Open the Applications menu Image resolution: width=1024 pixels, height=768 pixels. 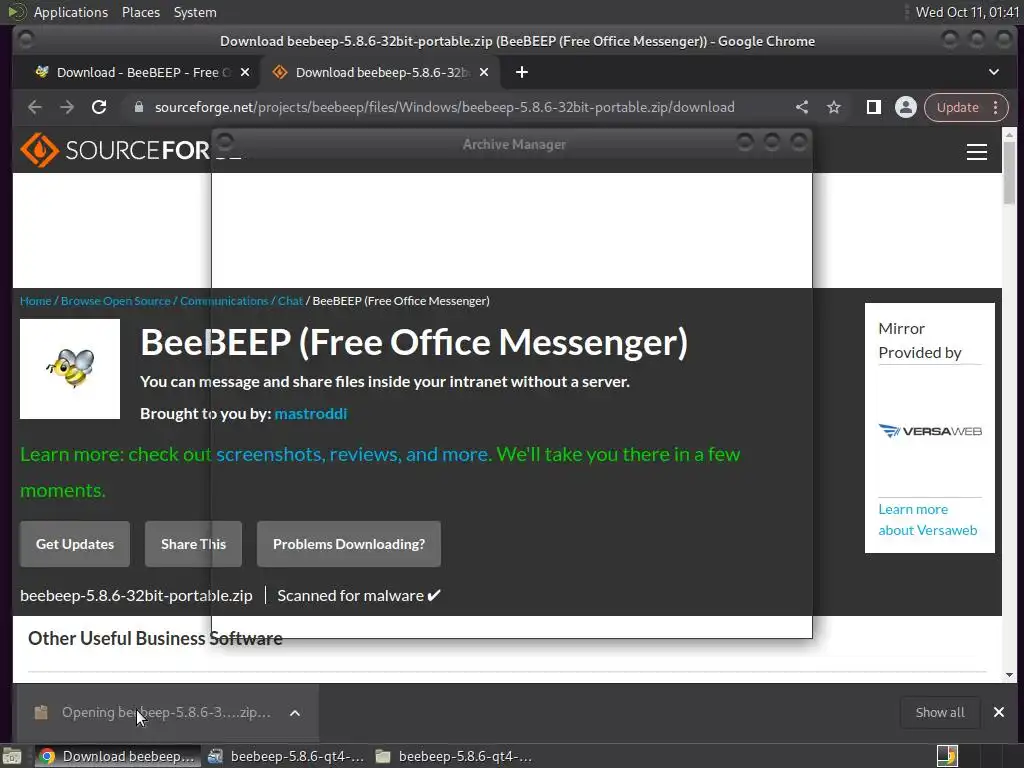pos(71,12)
